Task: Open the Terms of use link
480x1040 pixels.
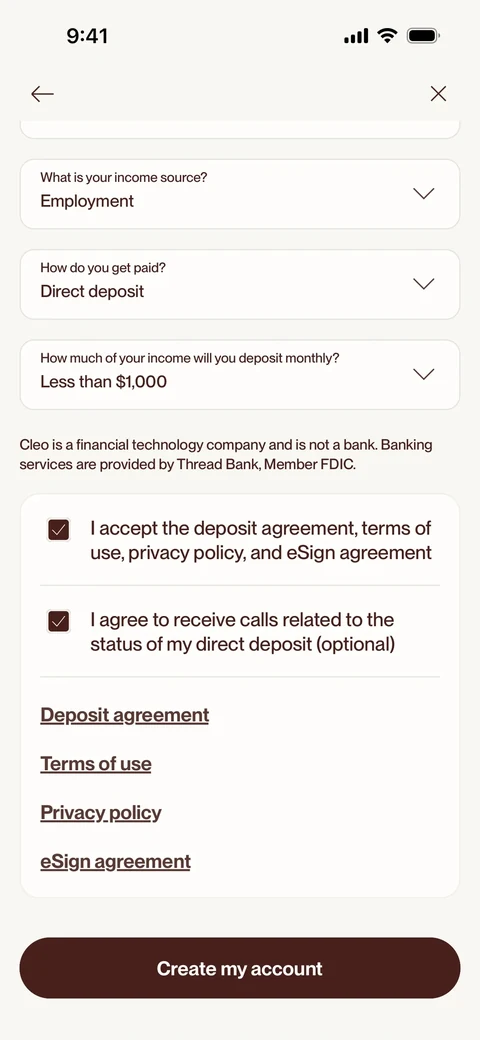Action: [x=96, y=764]
